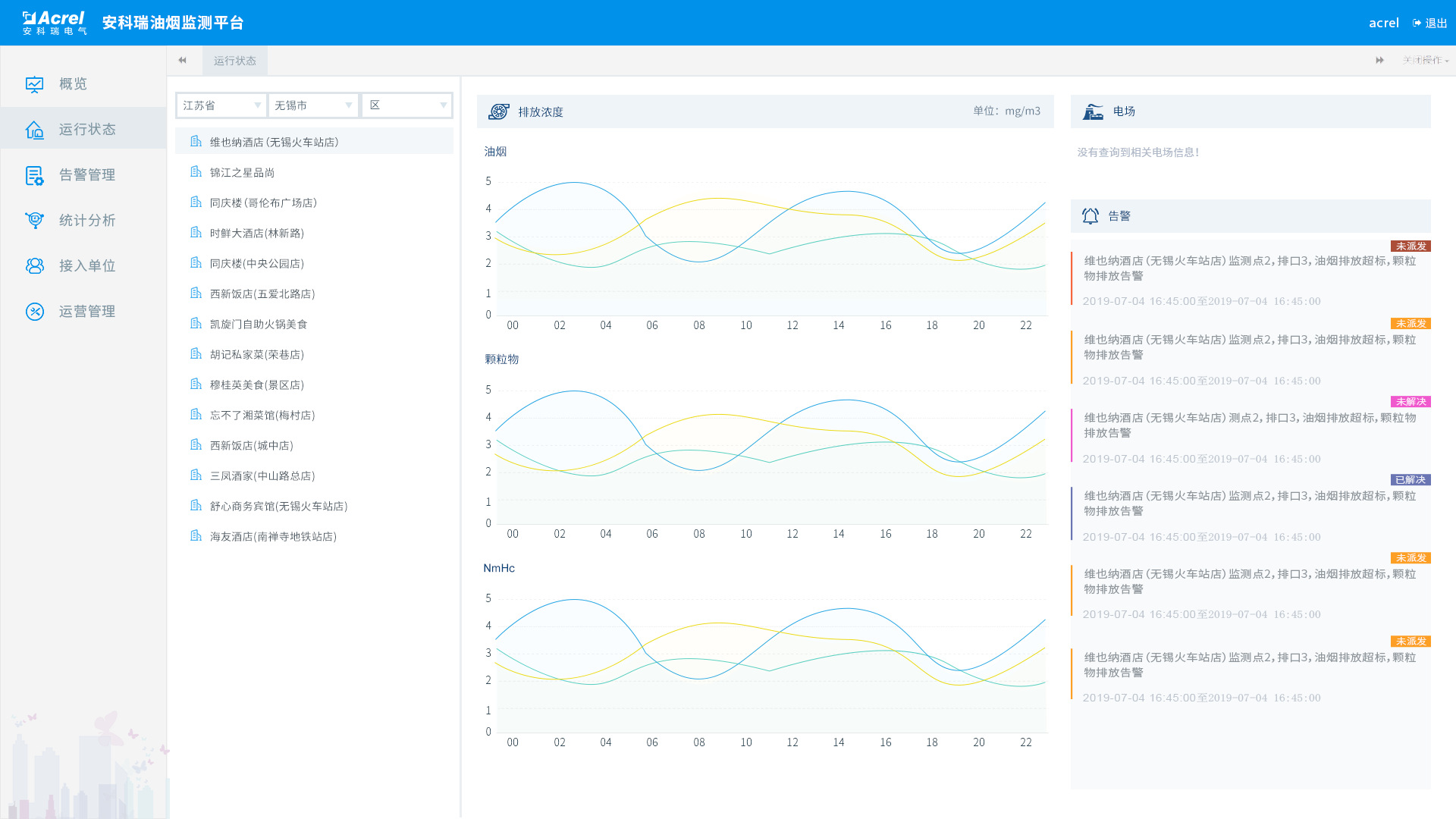1456x819 pixels.
Task: Expand the 区 district dropdown
Action: pyautogui.click(x=407, y=105)
